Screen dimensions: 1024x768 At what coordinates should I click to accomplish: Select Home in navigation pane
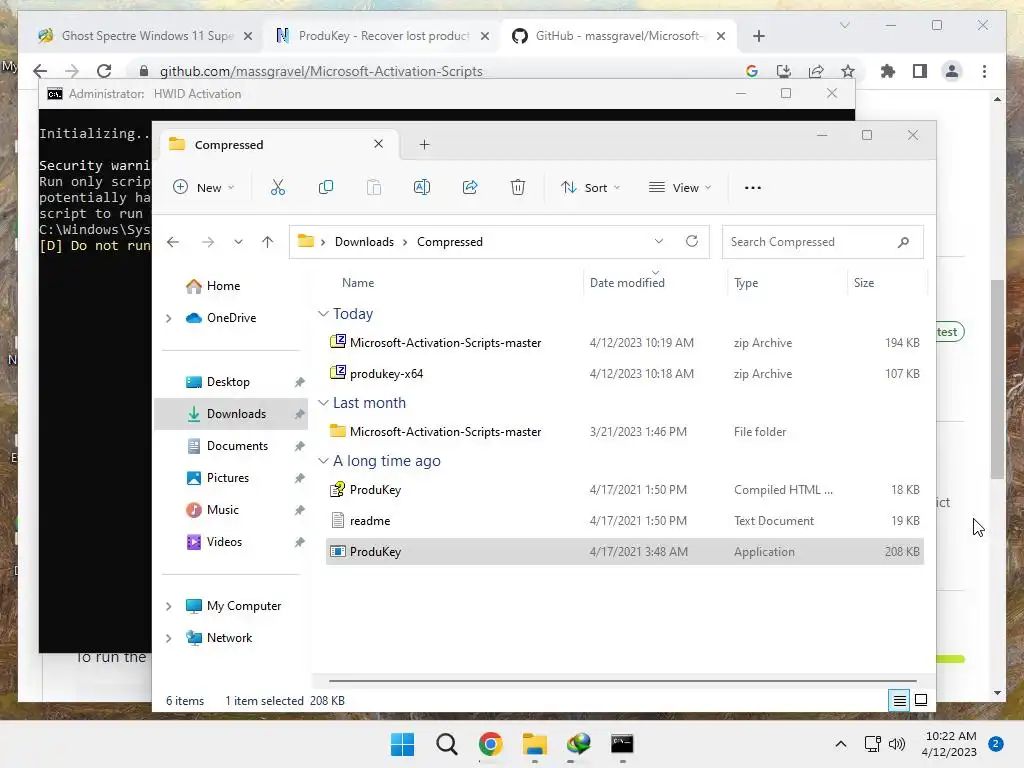tap(223, 286)
